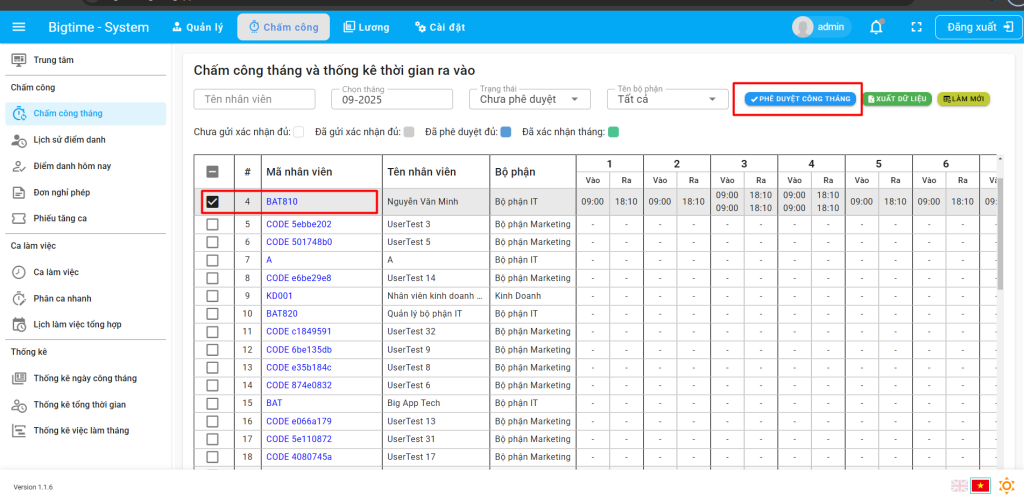
Task: Click the blue Đã phê duyệt đủ swatch
Action: pos(506,132)
